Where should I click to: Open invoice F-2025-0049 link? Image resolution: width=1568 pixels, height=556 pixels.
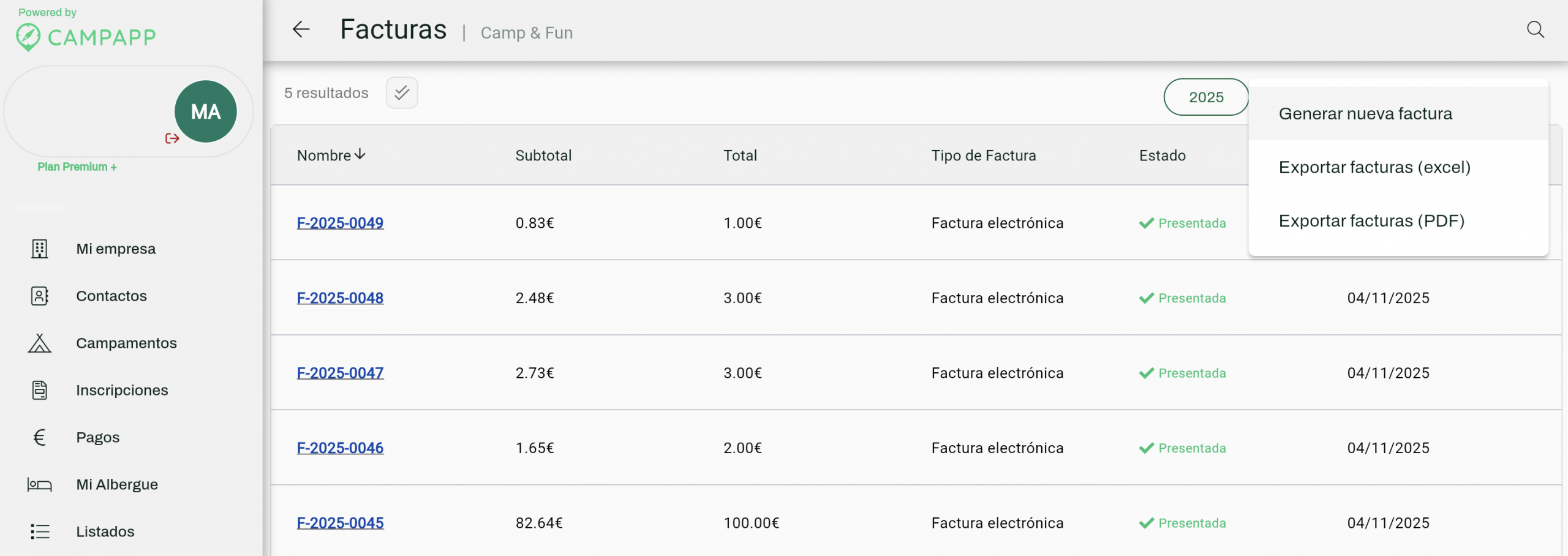pos(340,223)
